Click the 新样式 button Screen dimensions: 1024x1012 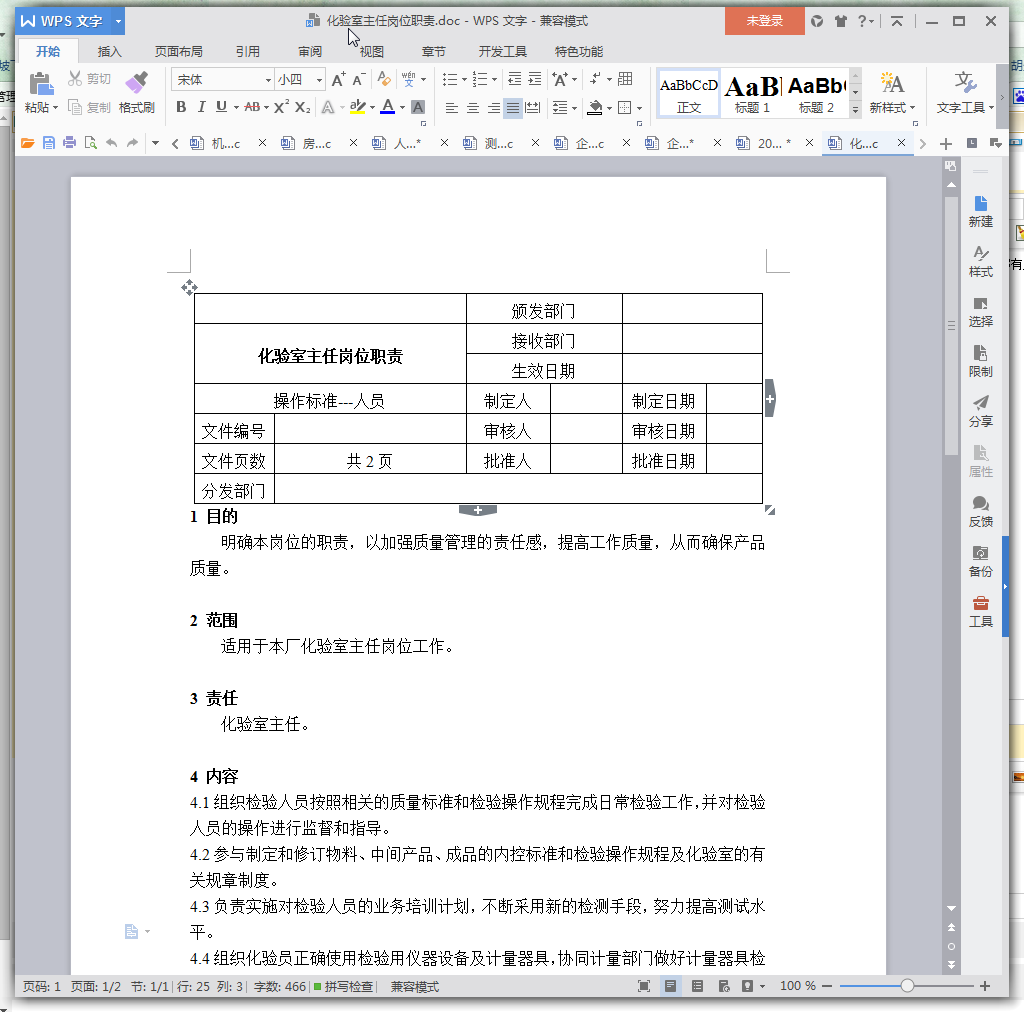[891, 93]
